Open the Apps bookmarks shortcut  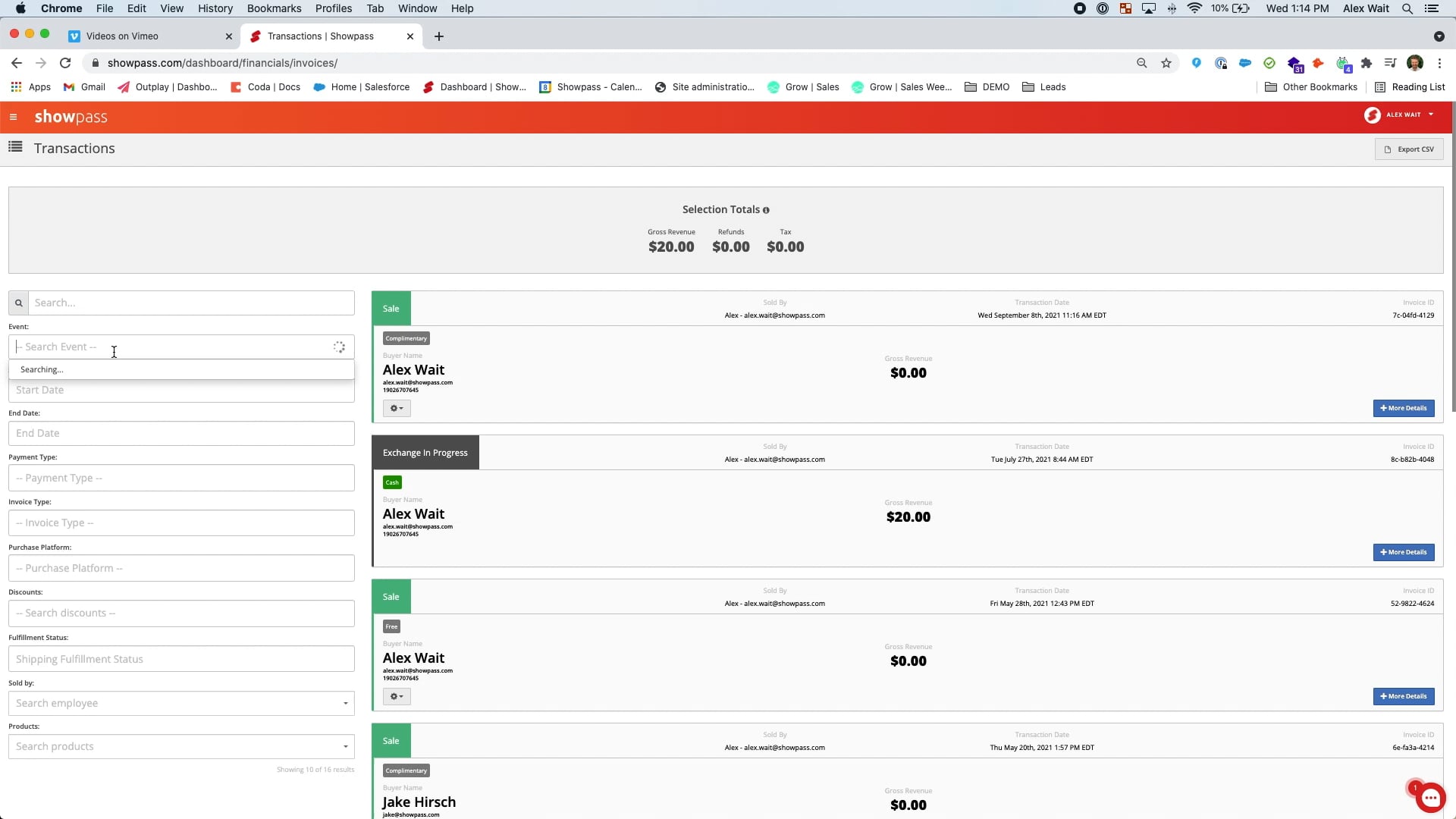(x=31, y=87)
